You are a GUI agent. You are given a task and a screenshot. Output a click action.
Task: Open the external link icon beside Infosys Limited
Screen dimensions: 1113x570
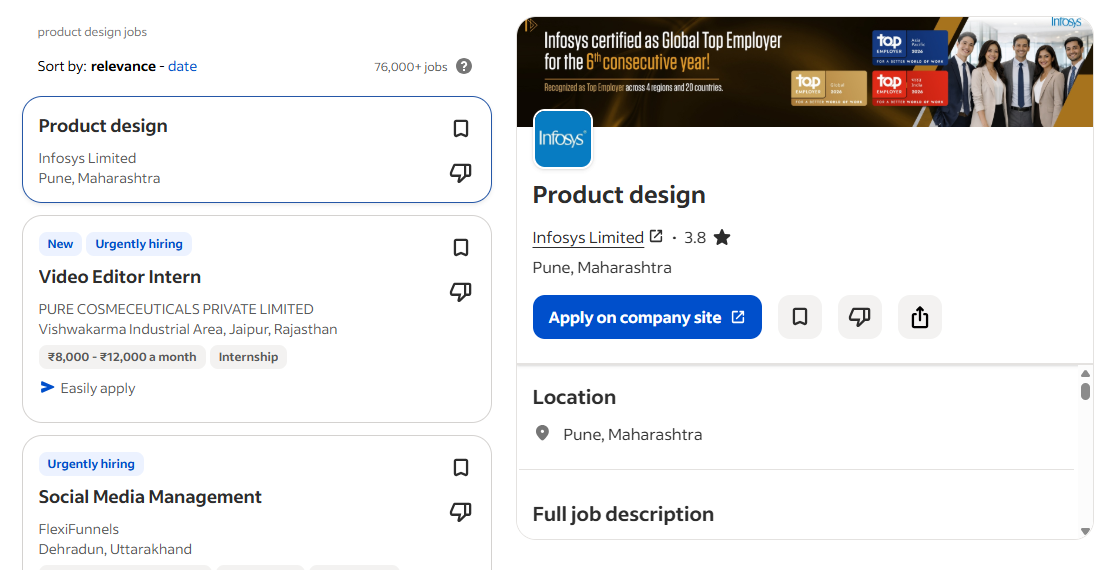coord(656,236)
